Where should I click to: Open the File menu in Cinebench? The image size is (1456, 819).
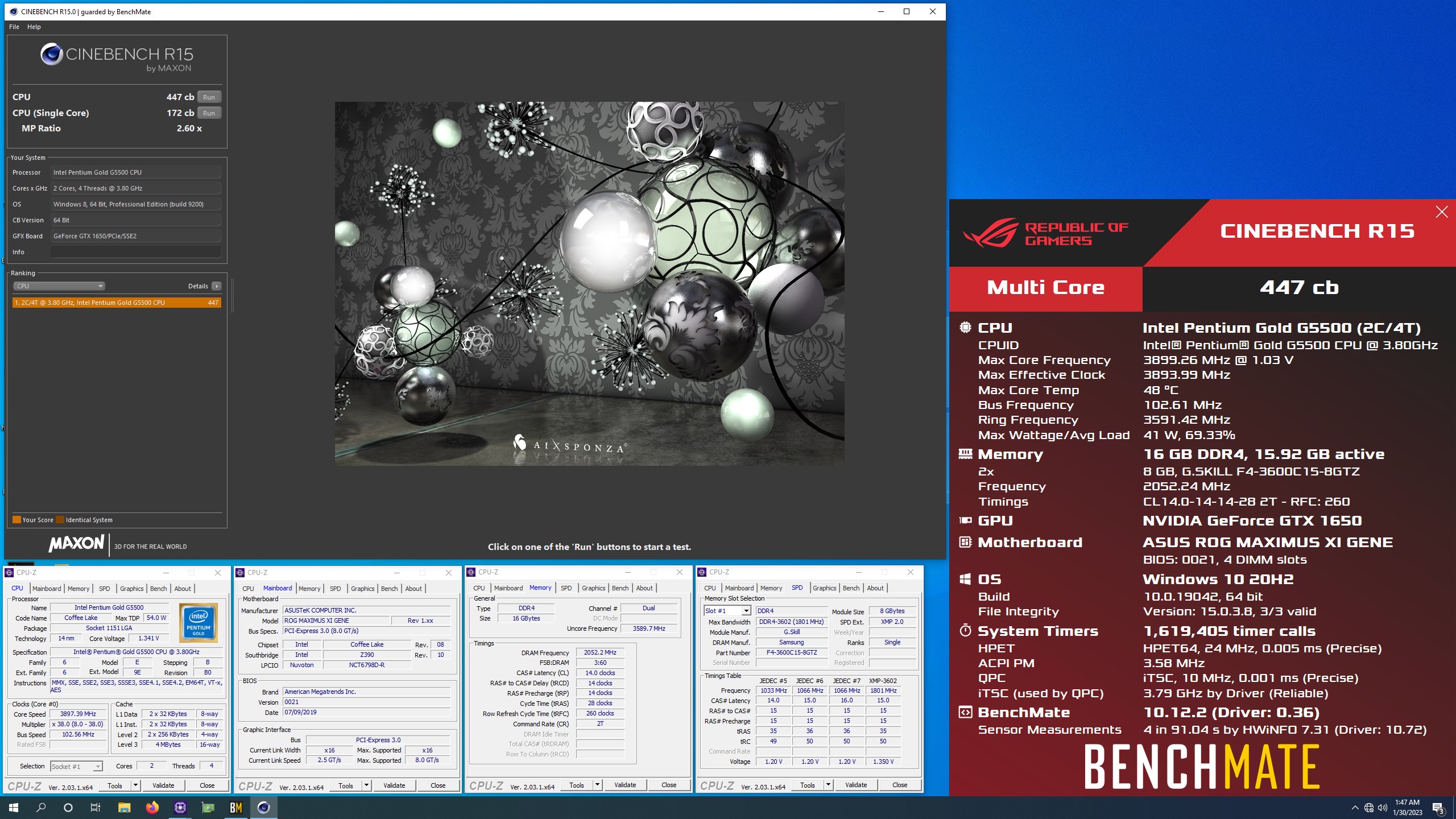(14, 27)
